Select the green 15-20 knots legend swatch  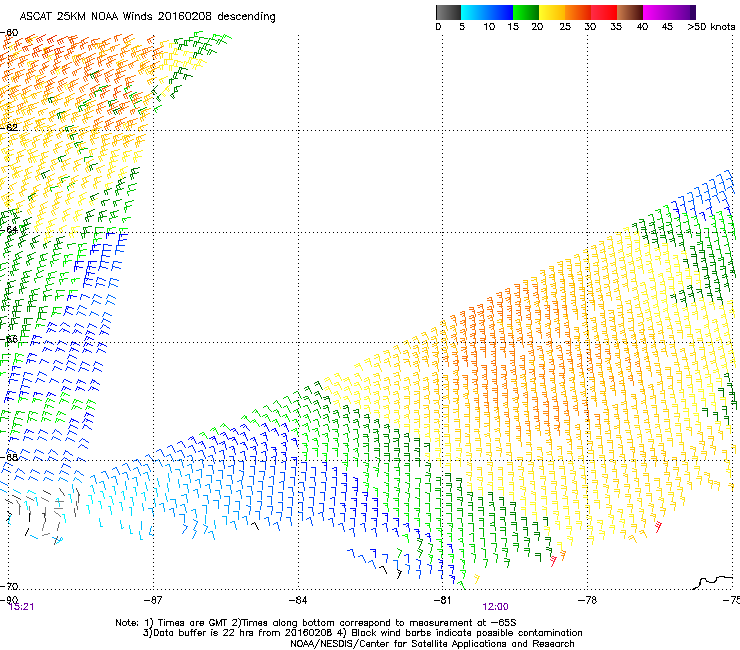pyautogui.click(x=526, y=12)
